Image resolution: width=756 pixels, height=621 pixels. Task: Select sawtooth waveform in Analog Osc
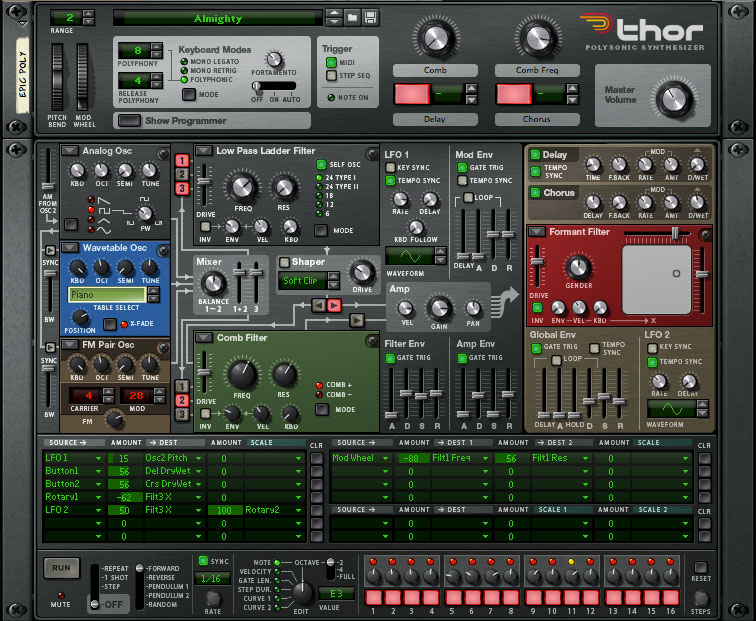[92, 200]
